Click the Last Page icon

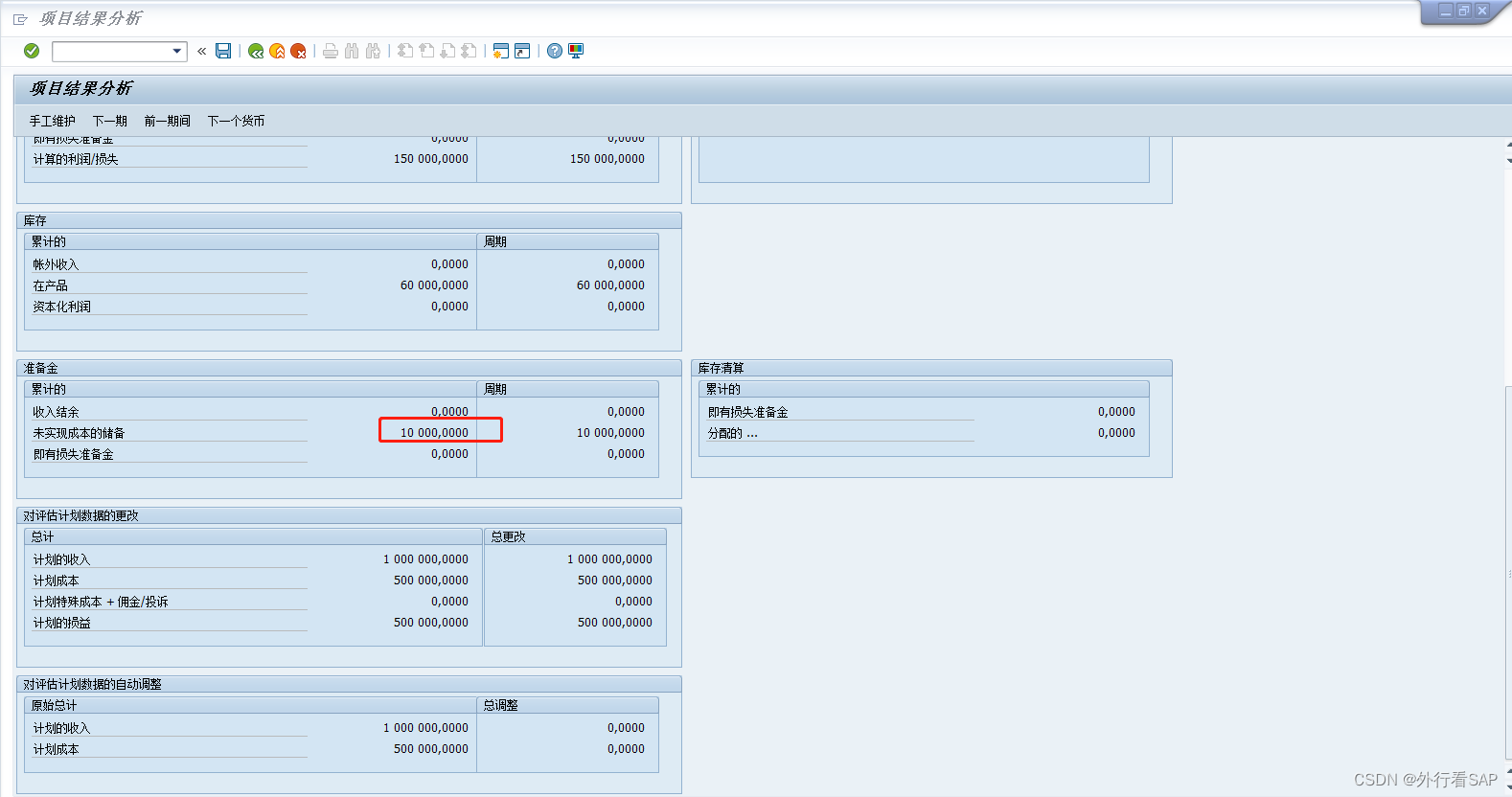point(469,51)
